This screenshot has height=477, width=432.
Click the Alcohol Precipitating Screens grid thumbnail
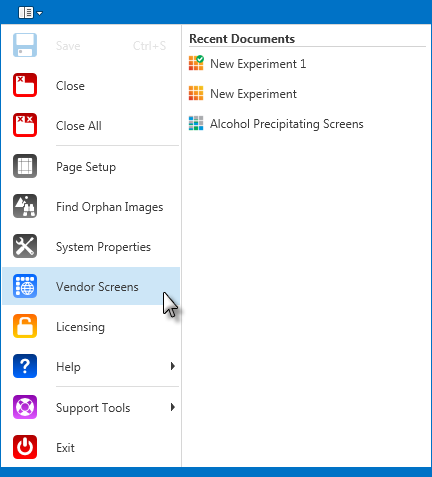196,123
